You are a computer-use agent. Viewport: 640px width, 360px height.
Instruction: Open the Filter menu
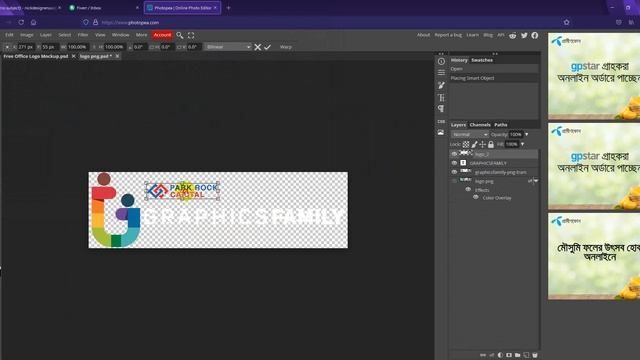tap(83, 35)
